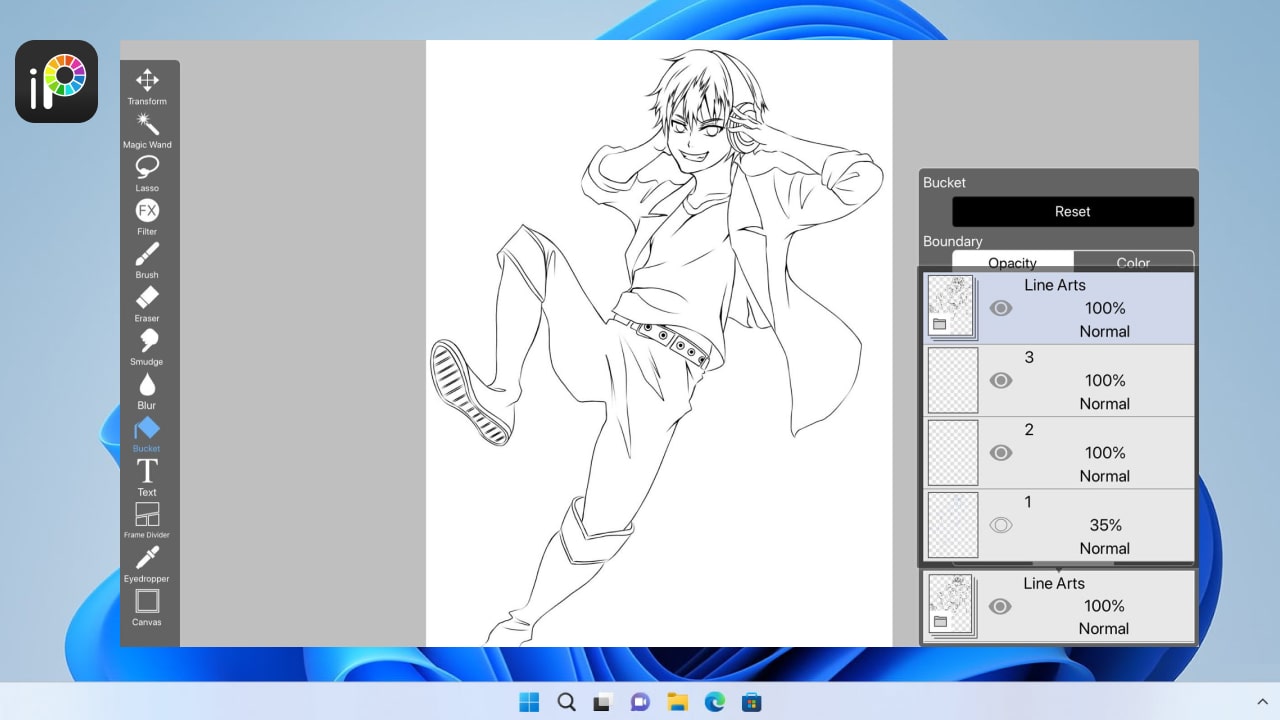Switch to the Color boundary tab
1280x720 pixels.
[1133, 262]
